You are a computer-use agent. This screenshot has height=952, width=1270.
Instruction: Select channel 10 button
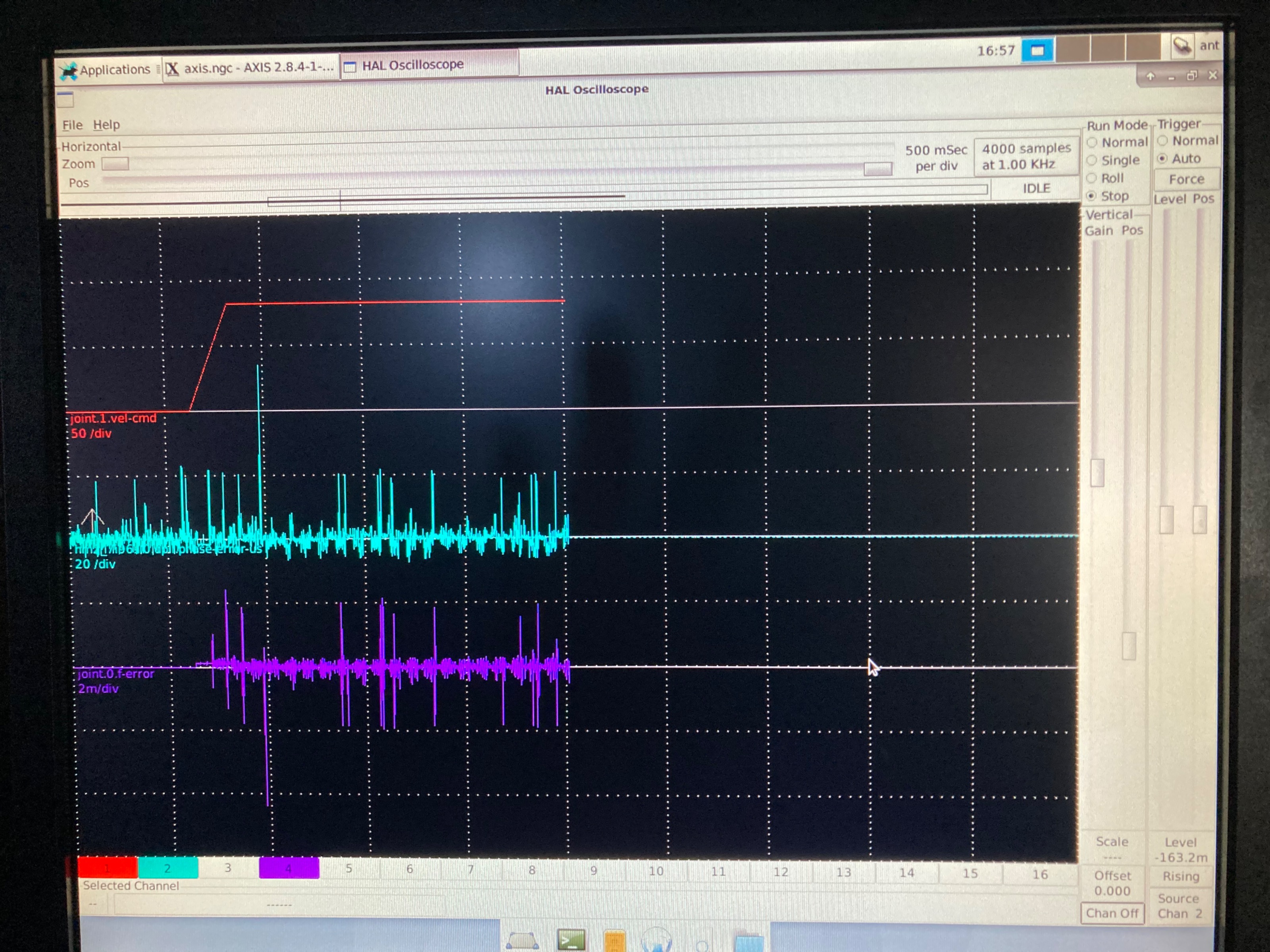point(656,871)
